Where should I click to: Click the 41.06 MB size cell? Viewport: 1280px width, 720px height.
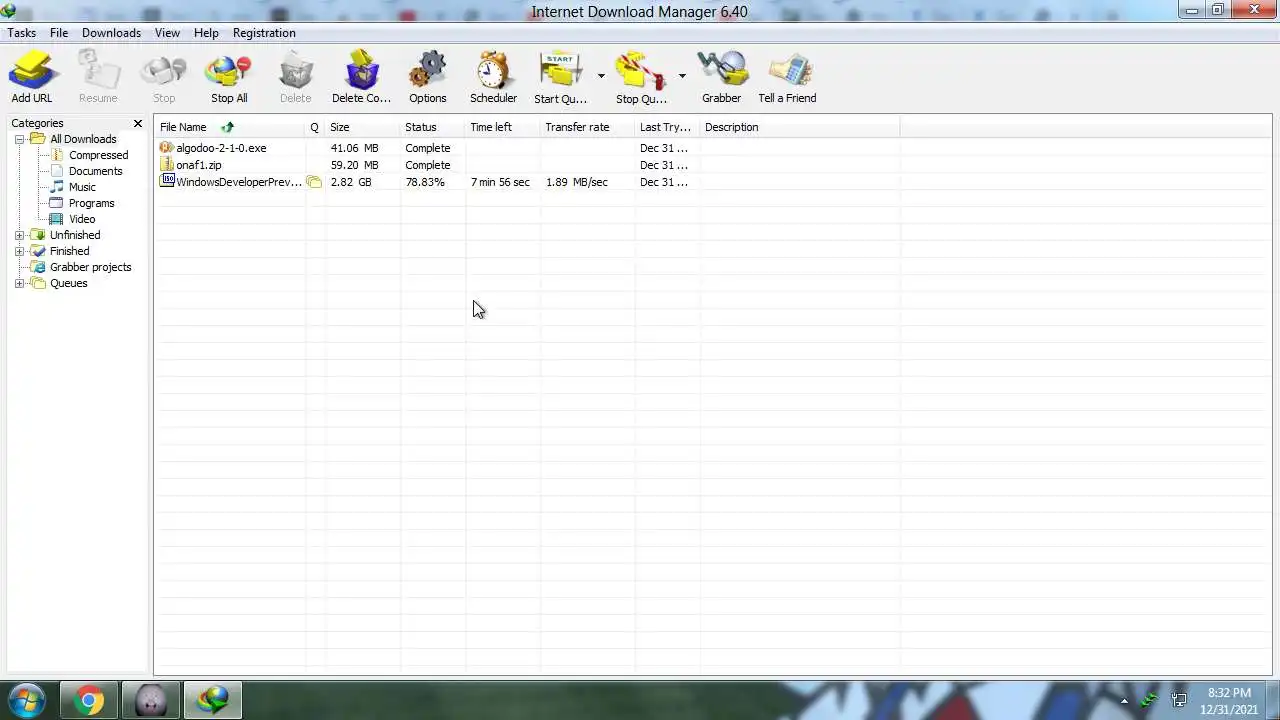pyautogui.click(x=355, y=148)
